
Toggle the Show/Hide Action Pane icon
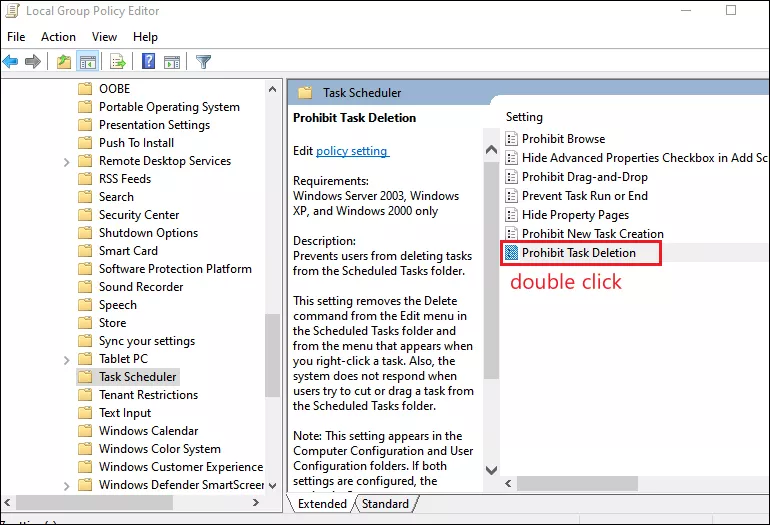click(172, 62)
